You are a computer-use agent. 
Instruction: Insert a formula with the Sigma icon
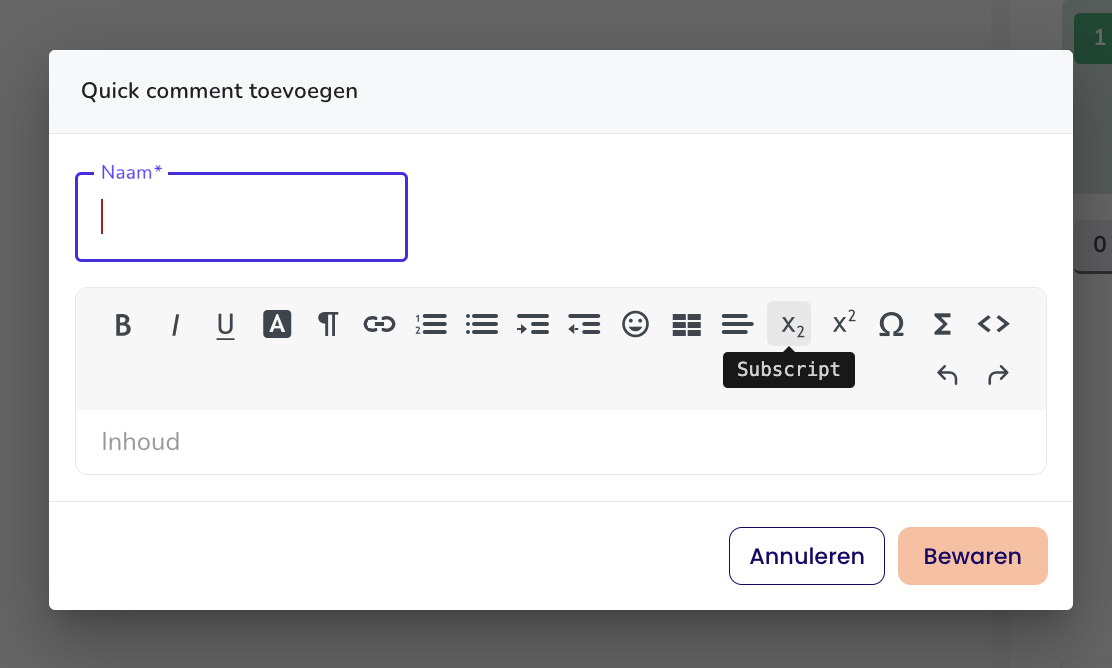(x=943, y=324)
